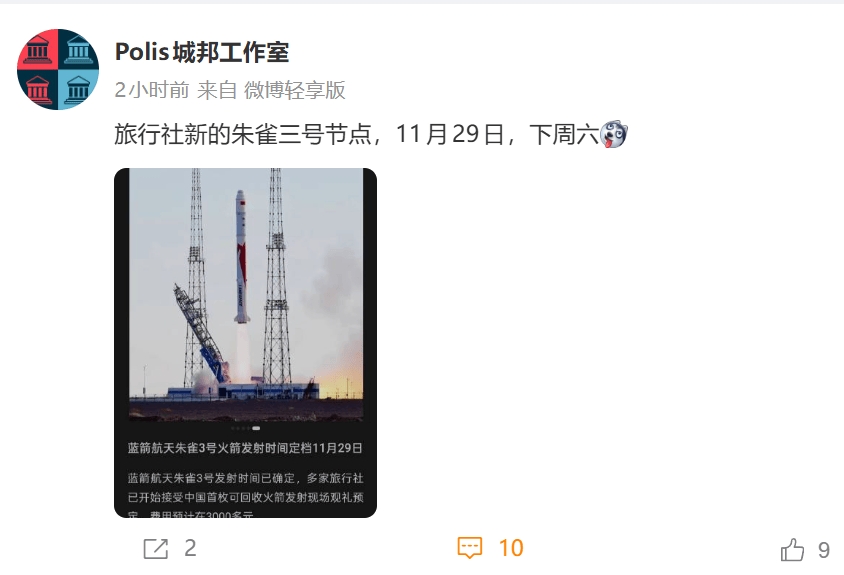Click the repost count 2
844x575 pixels.
(190, 548)
